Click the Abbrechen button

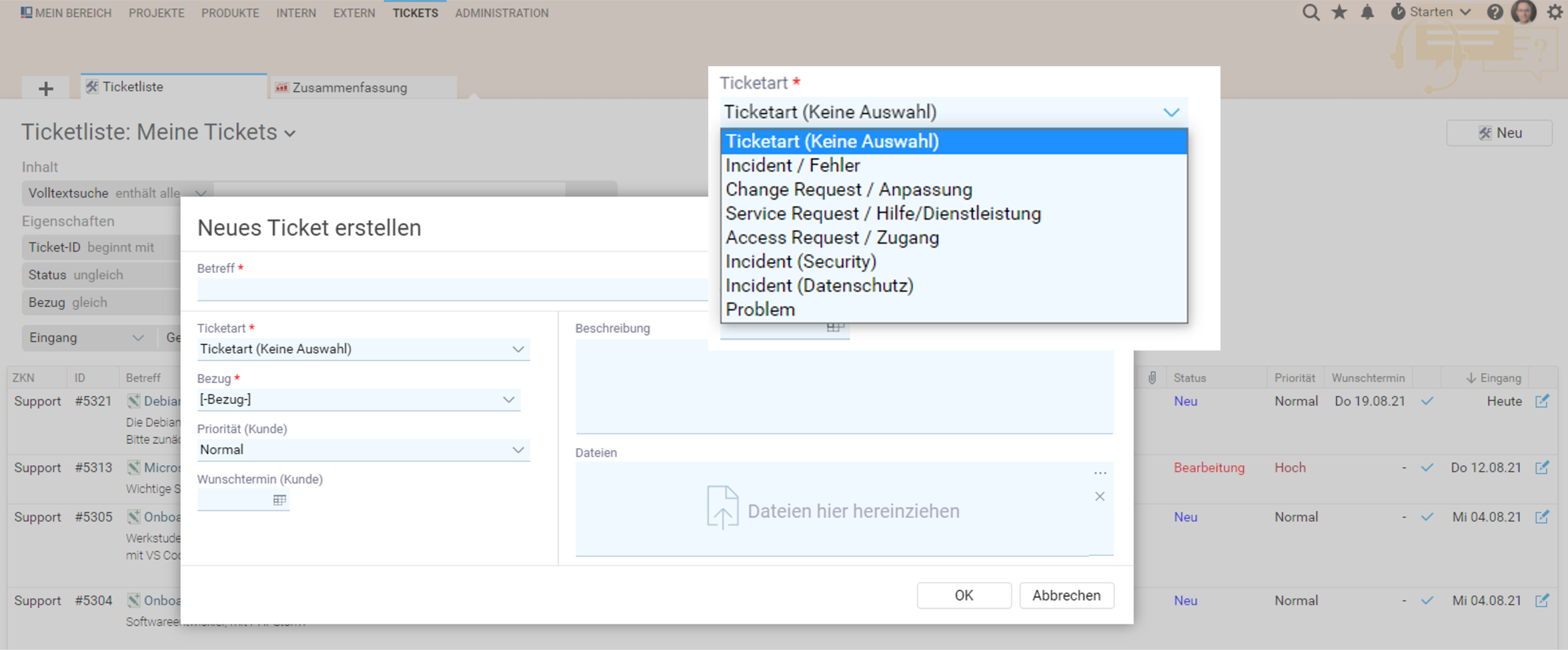point(1066,596)
